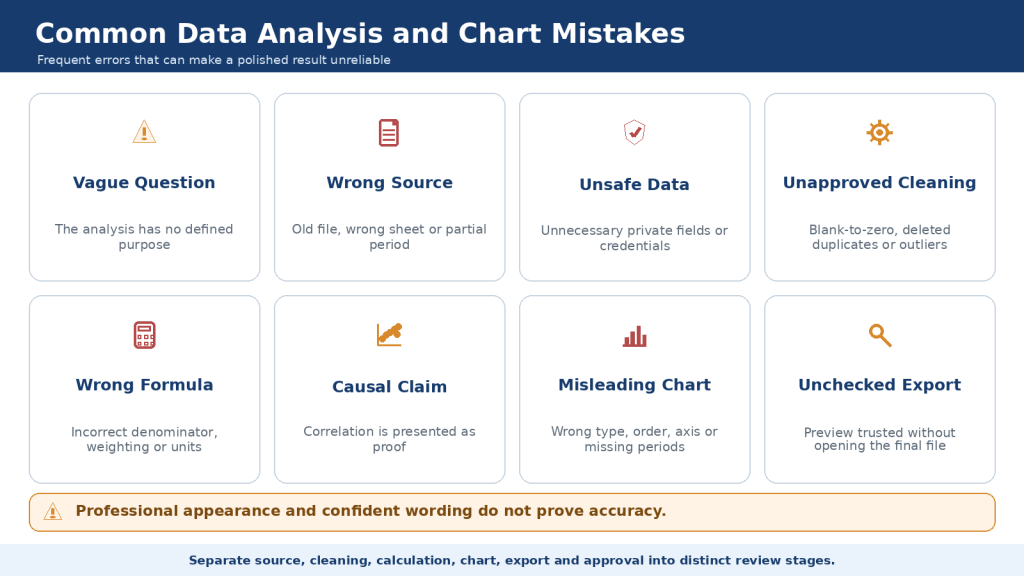Click the Causal Claim card title
The width and height of the screenshot is (1024, 576).
389,387
